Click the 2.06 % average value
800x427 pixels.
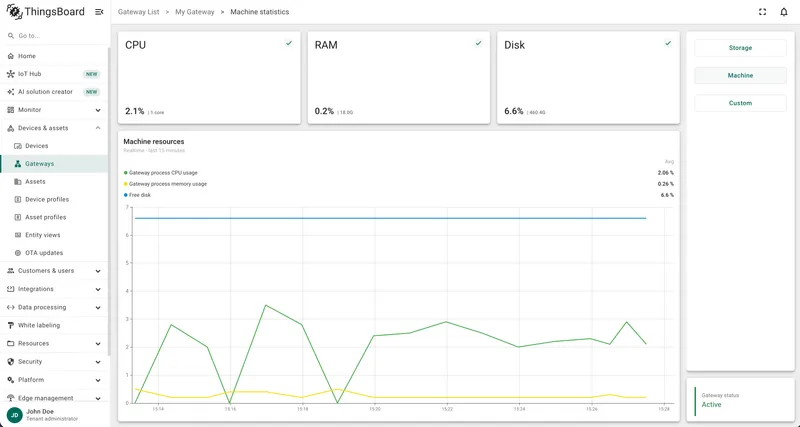[x=665, y=173]
